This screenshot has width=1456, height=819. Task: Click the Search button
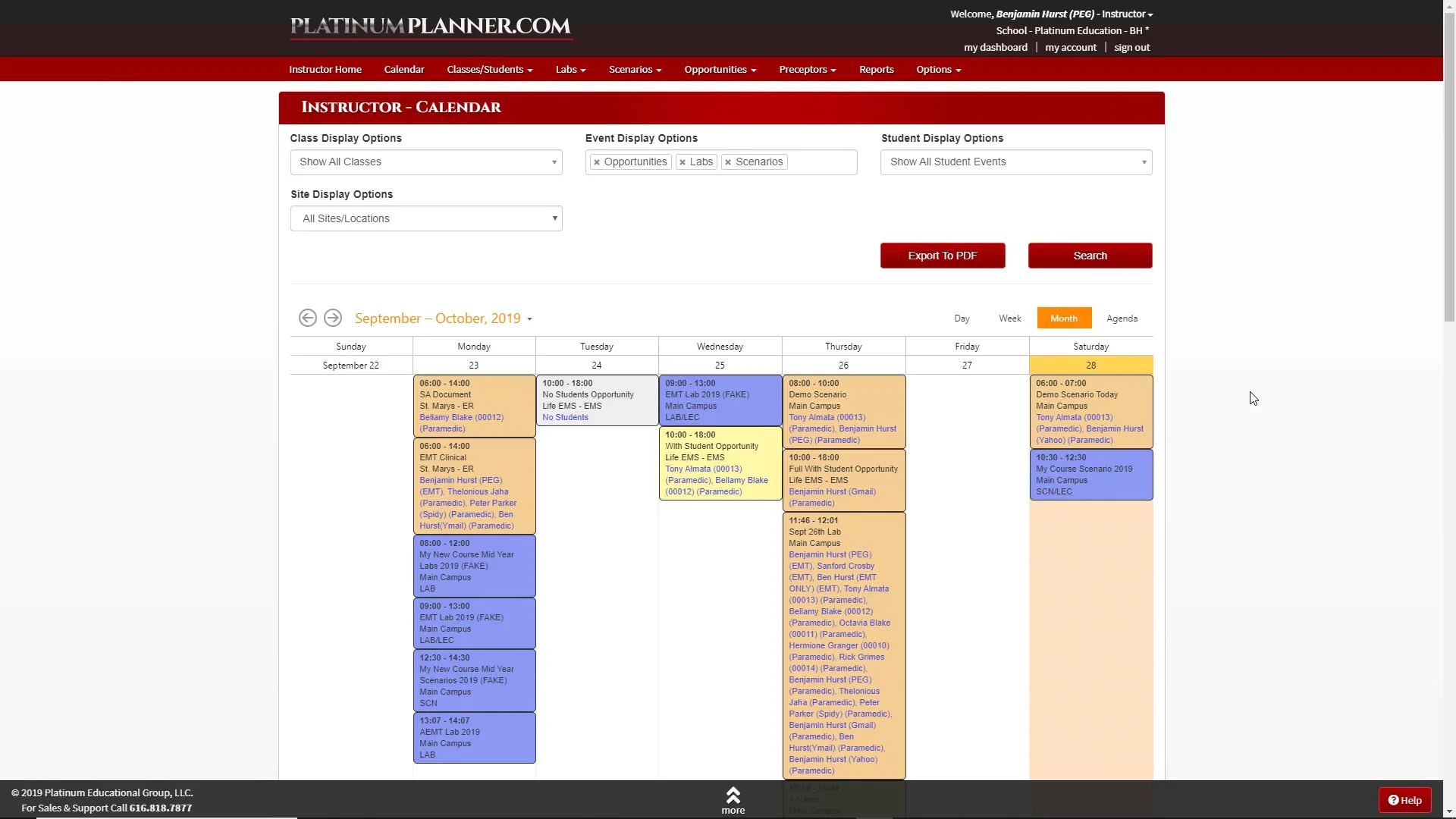1089,256
